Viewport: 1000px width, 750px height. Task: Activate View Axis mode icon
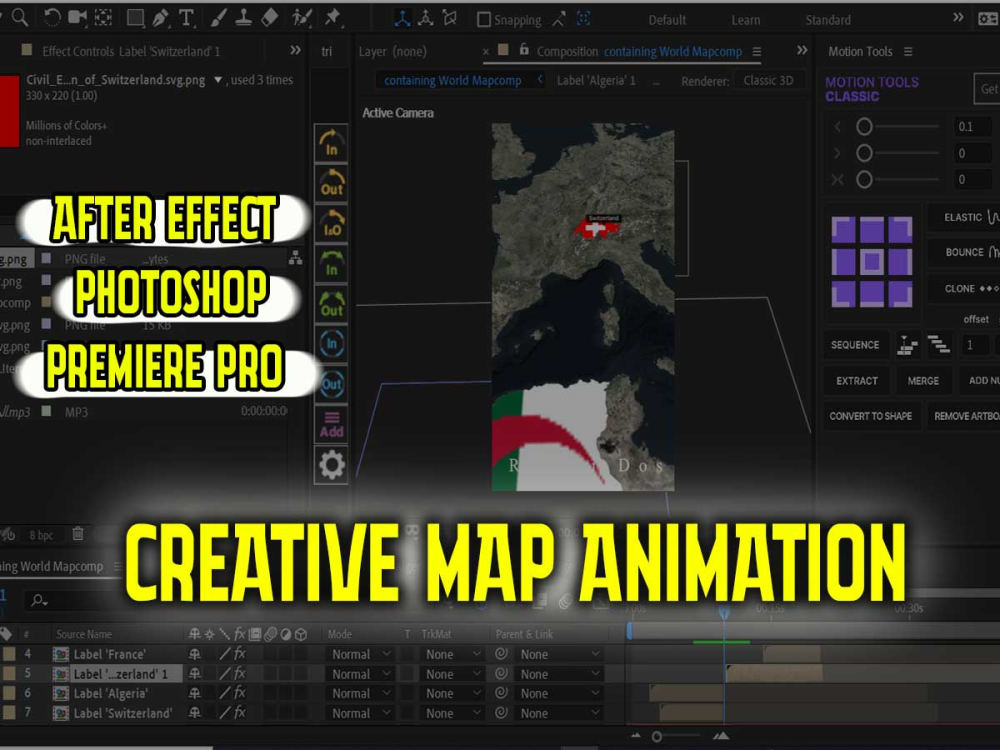[x=450, y=19]
